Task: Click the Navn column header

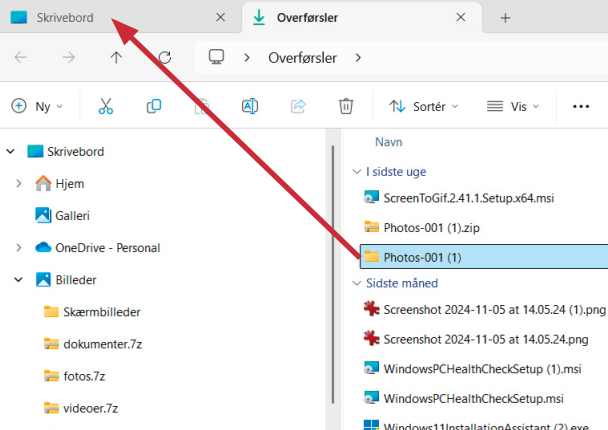Action: point(389,142)
